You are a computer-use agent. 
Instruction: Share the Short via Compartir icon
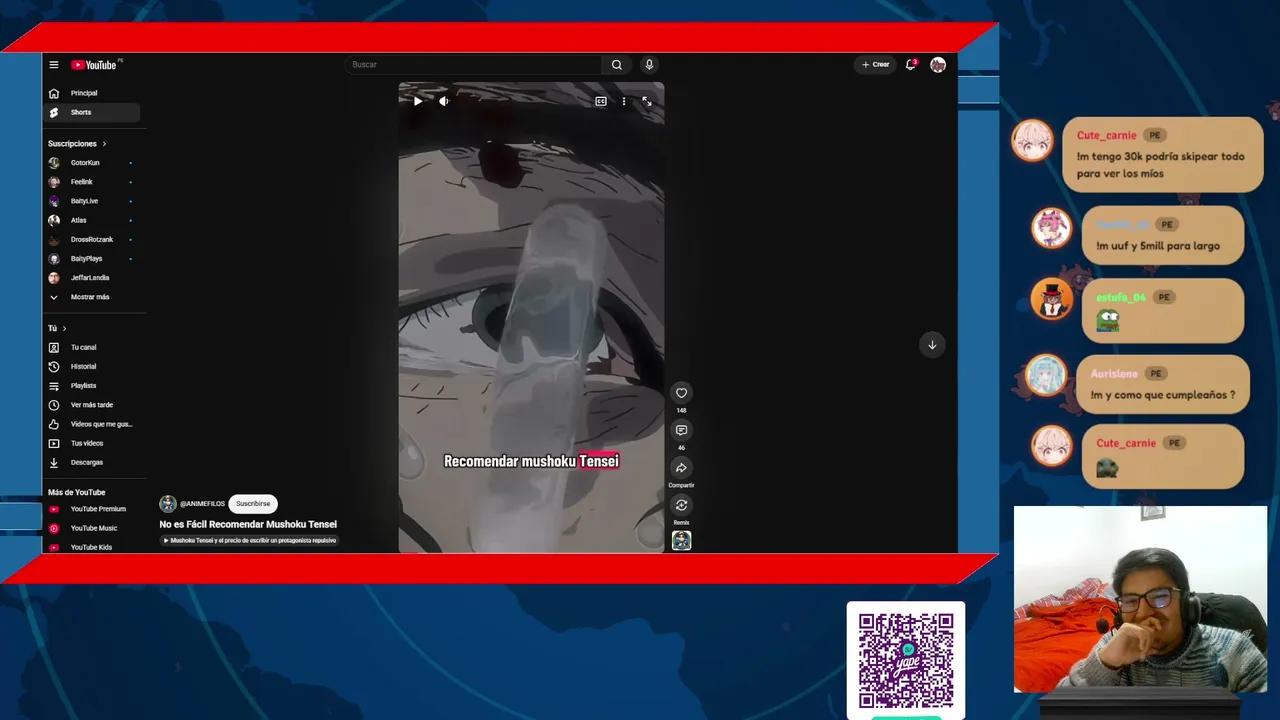point(681,468)
